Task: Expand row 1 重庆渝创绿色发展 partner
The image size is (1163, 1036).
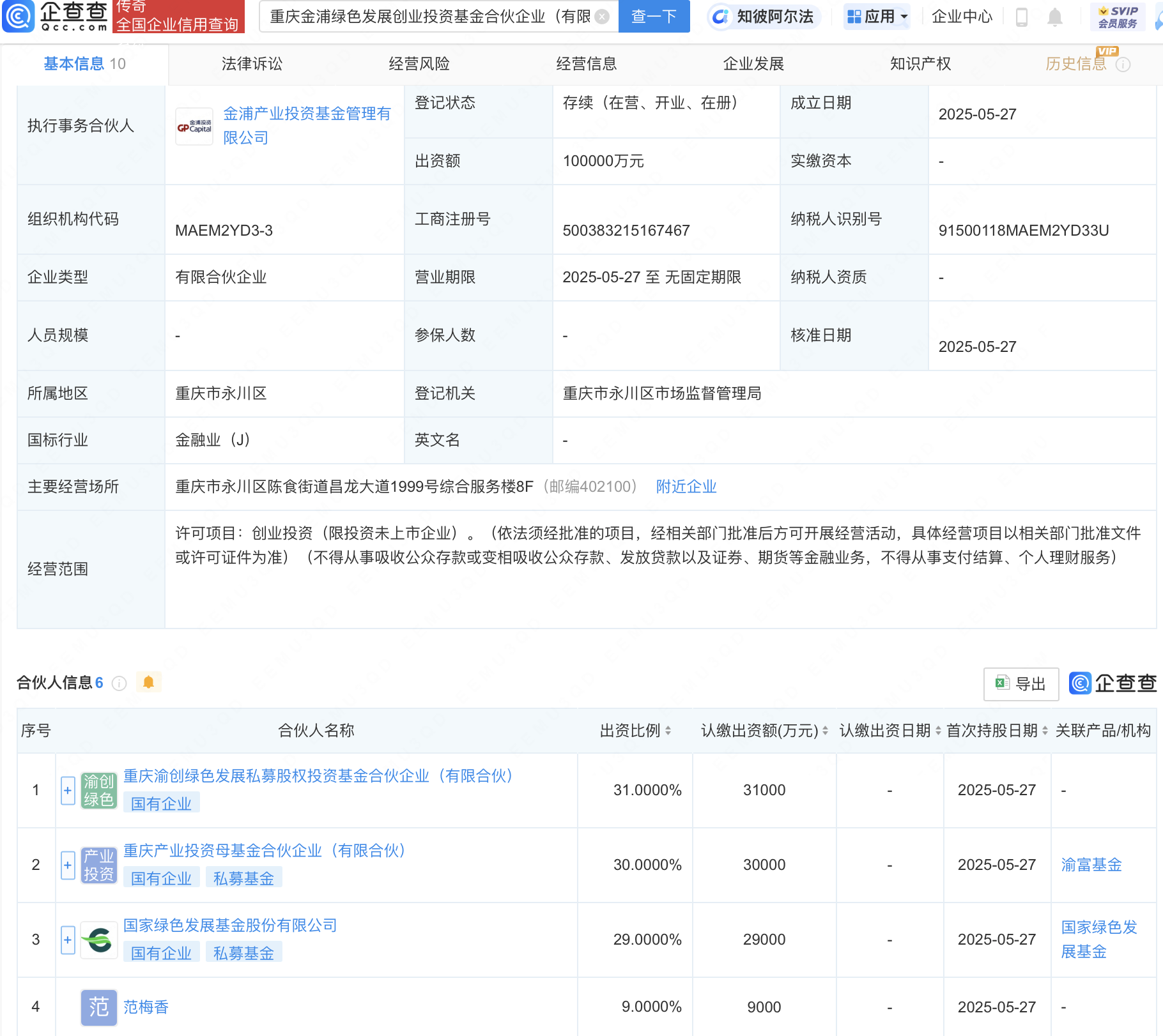Action: 68,791
